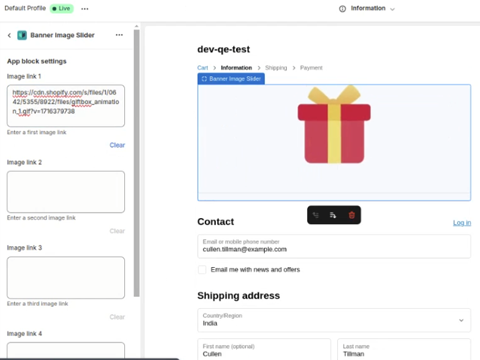This screenshot has width=480, height=360.
Task: Go back using the left arrow beside Banner Image Slider
Action: click(9, 35)
